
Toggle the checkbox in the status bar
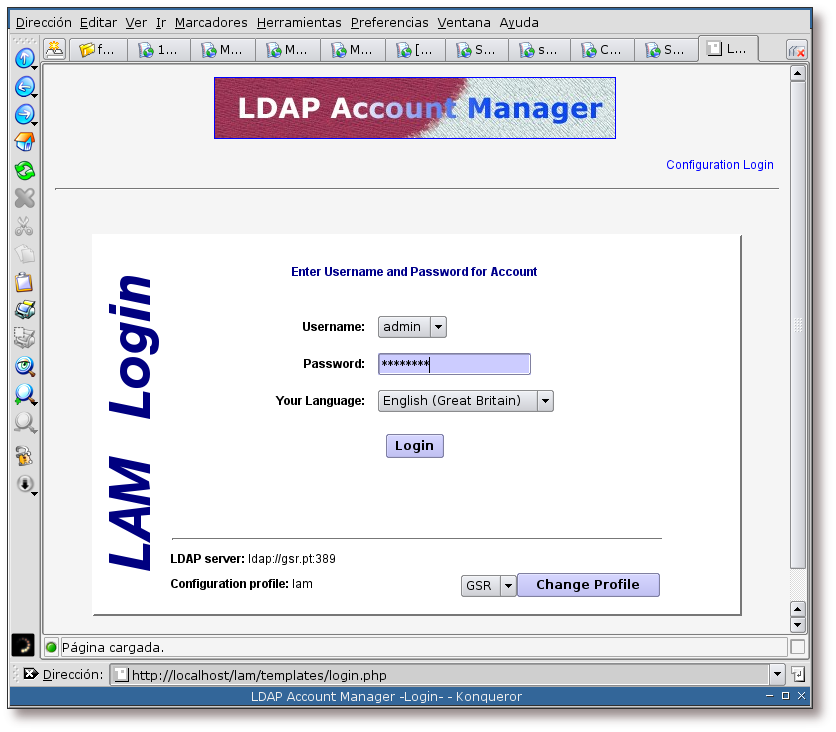797,647
